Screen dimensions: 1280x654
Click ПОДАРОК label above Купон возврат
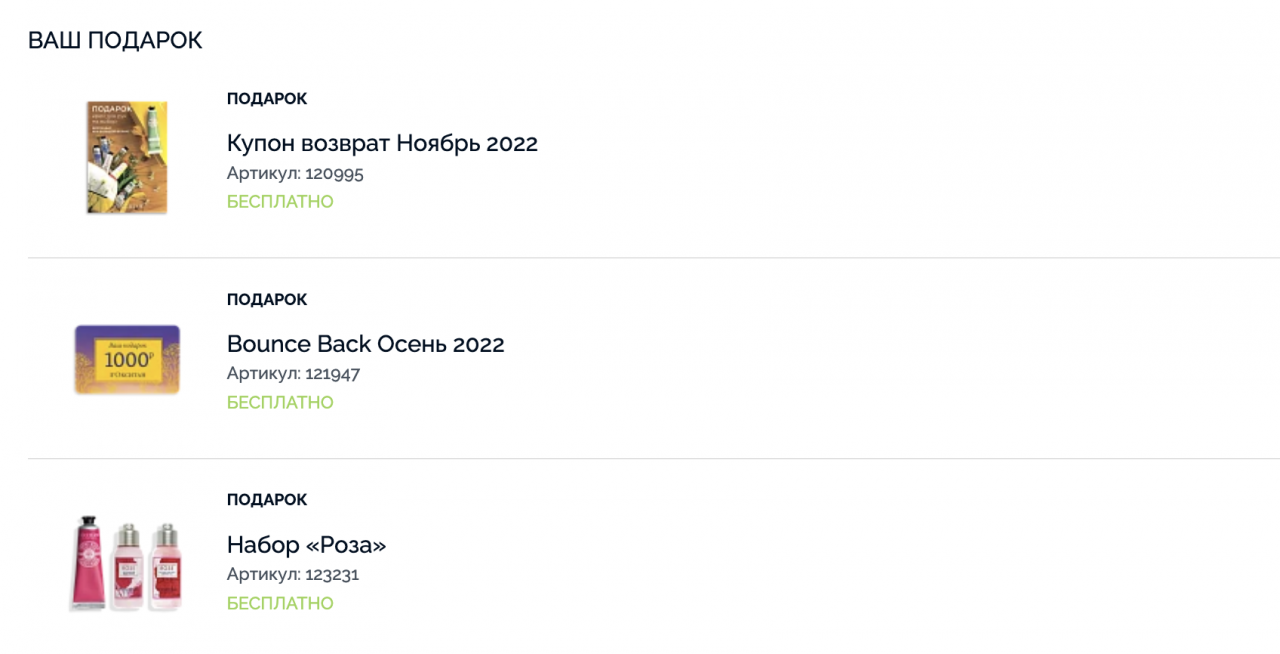point(267,99)
